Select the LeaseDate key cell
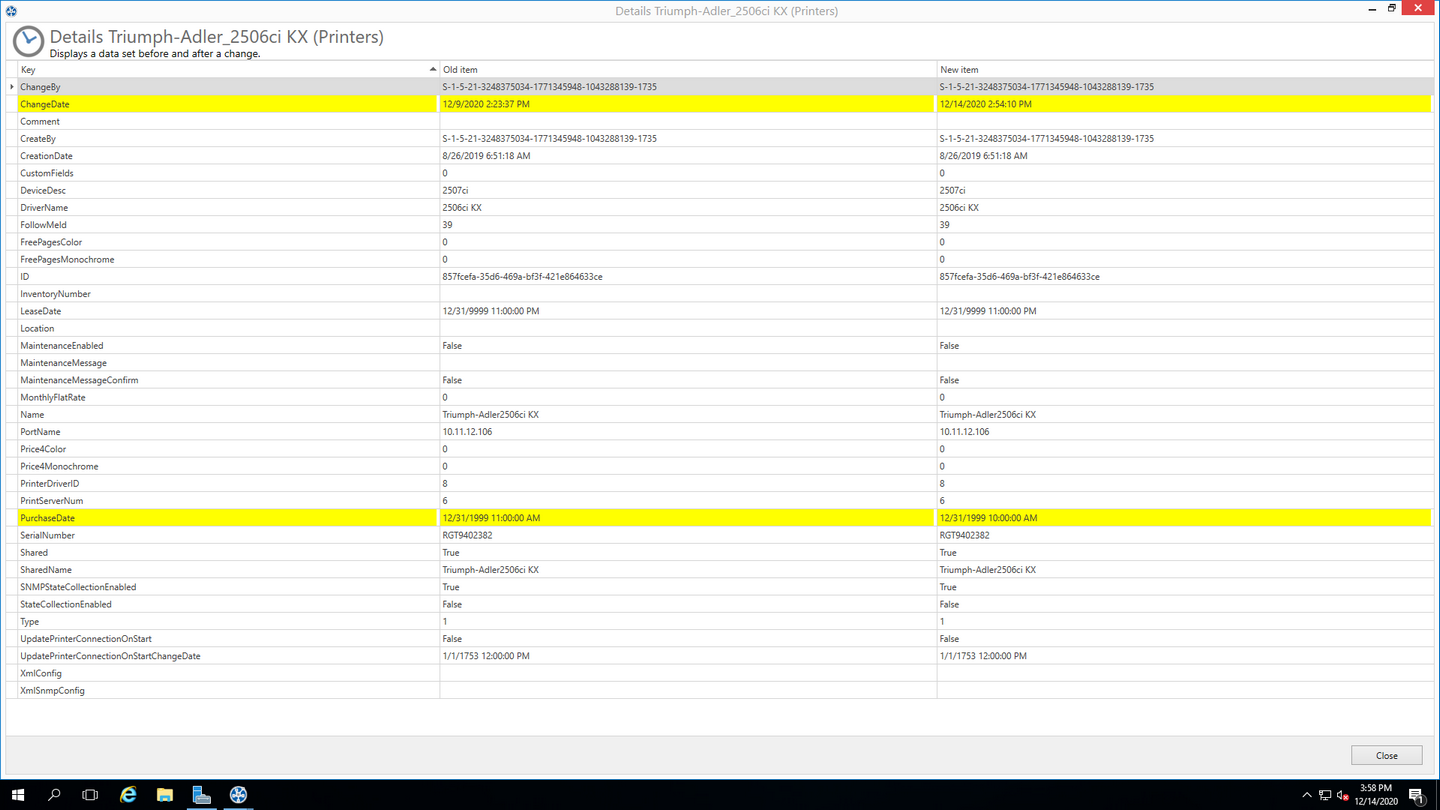 point(228,311)
